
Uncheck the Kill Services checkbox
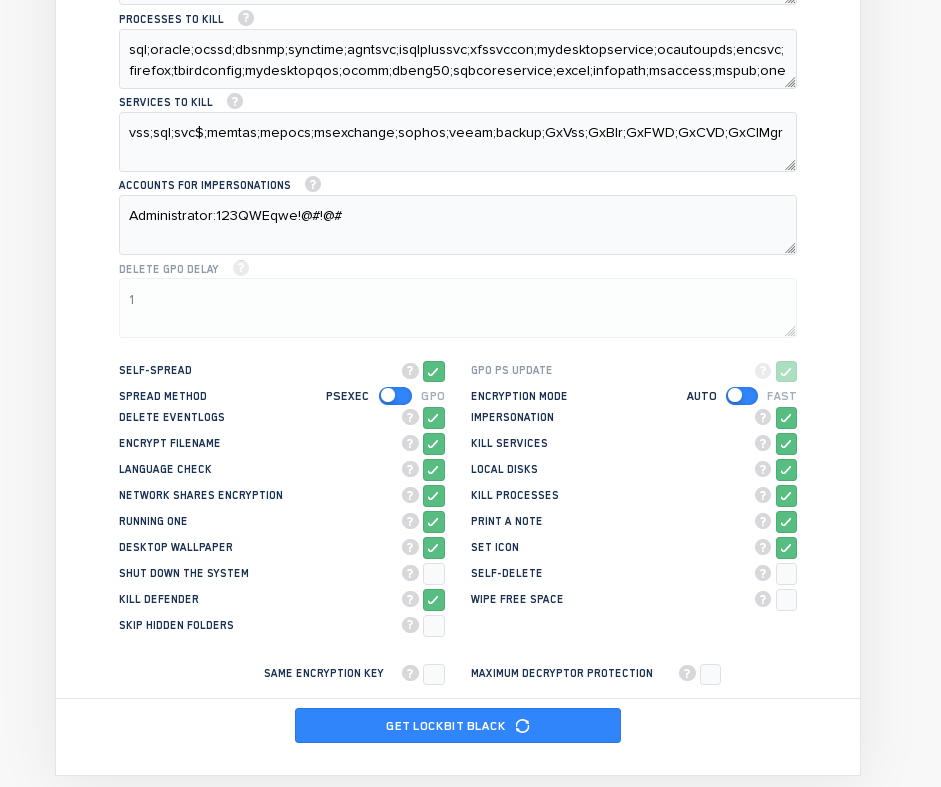(x=786, y=444)
